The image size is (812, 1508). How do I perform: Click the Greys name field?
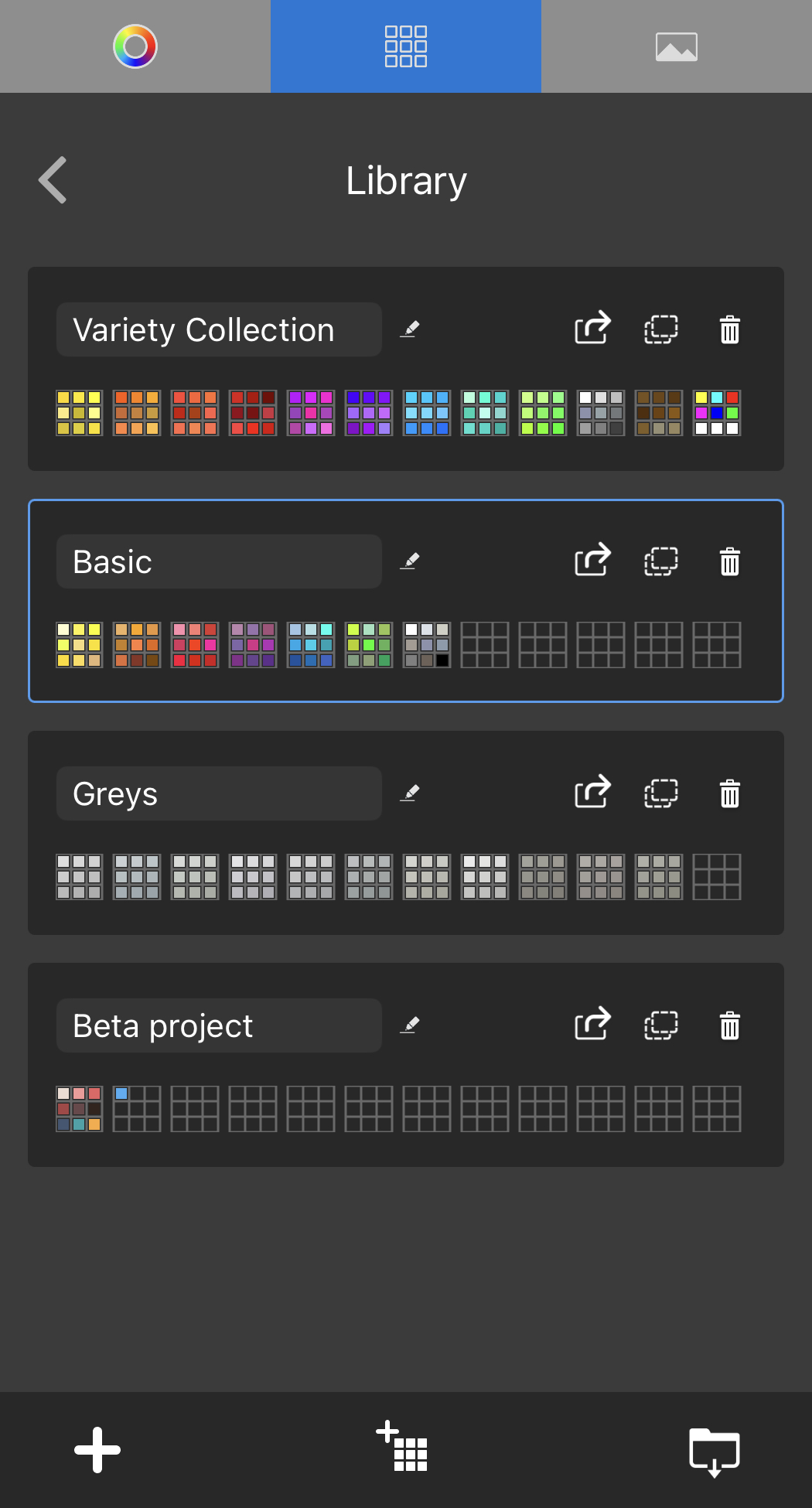point(219,793)
